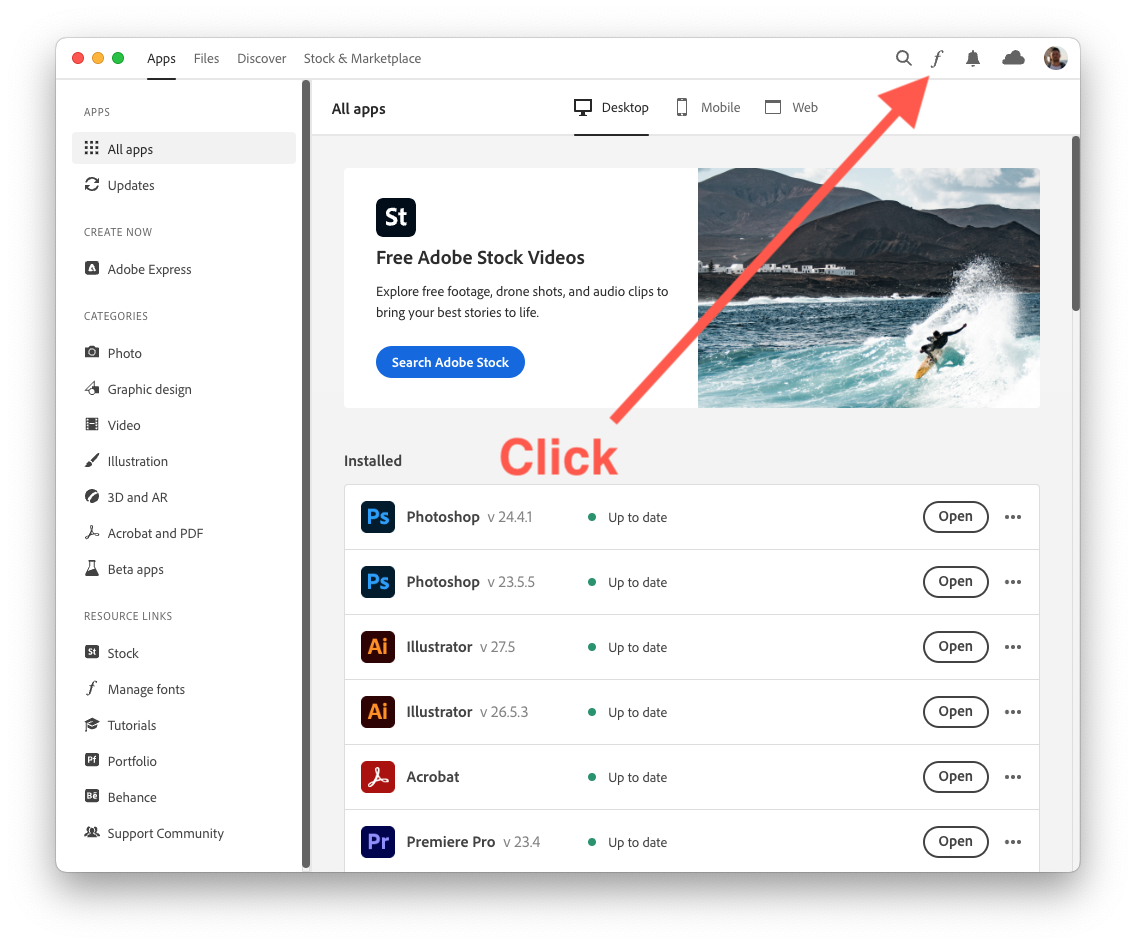1136x946 pixels.
Task: Expand more options for Premiere Pro
Action: pyautogui.click(x=1013, y=842)
